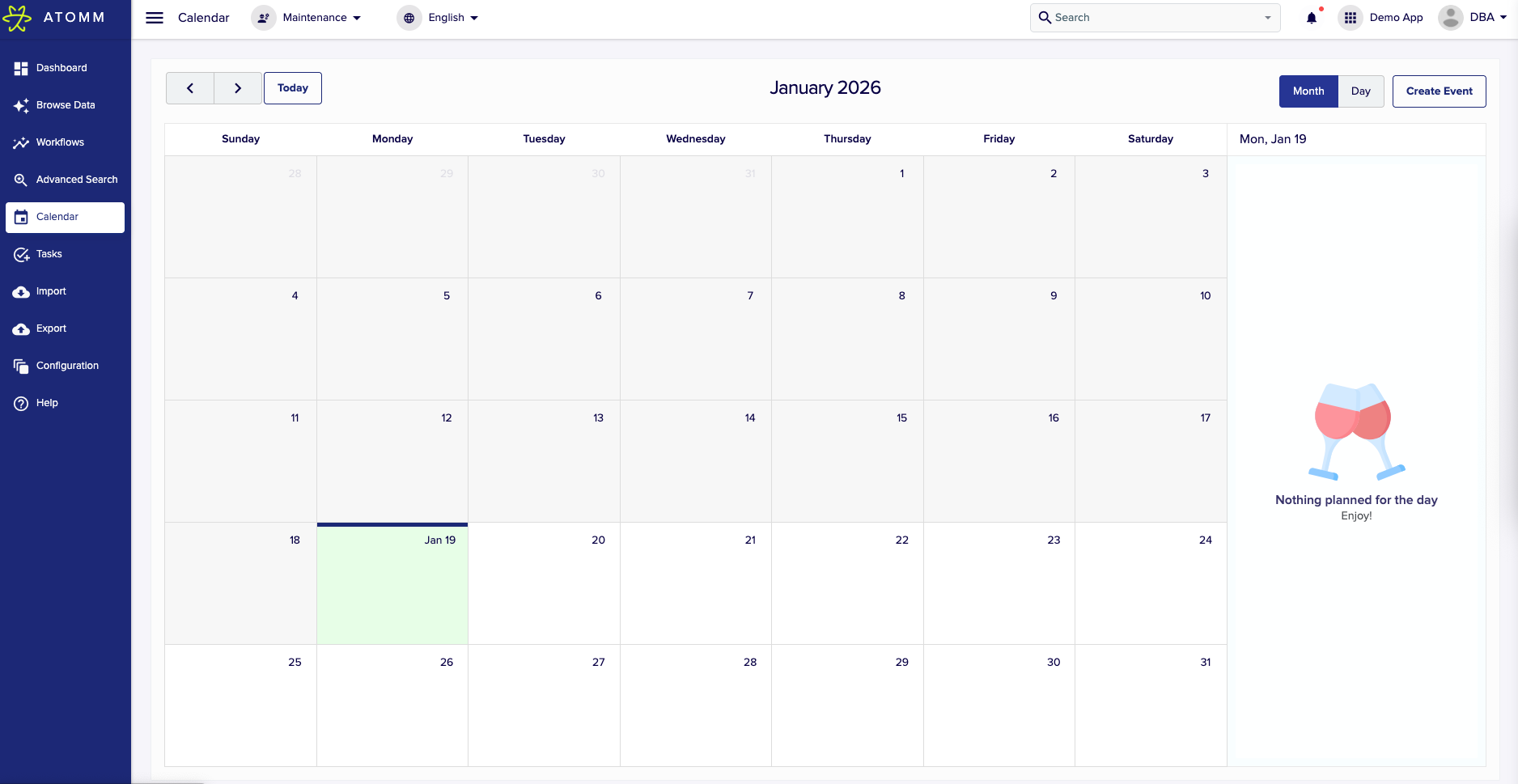Select Import in the sidebar
This screenshot has height=784, width=1518.
coord(50,291)
